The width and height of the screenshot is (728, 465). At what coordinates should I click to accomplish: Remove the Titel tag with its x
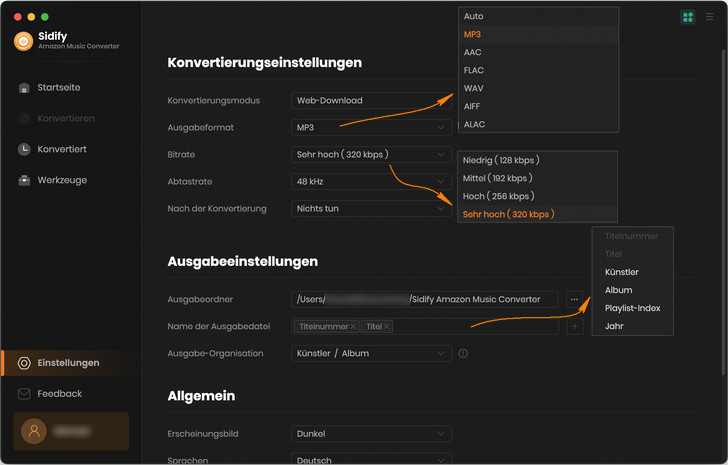coord(386,327)
